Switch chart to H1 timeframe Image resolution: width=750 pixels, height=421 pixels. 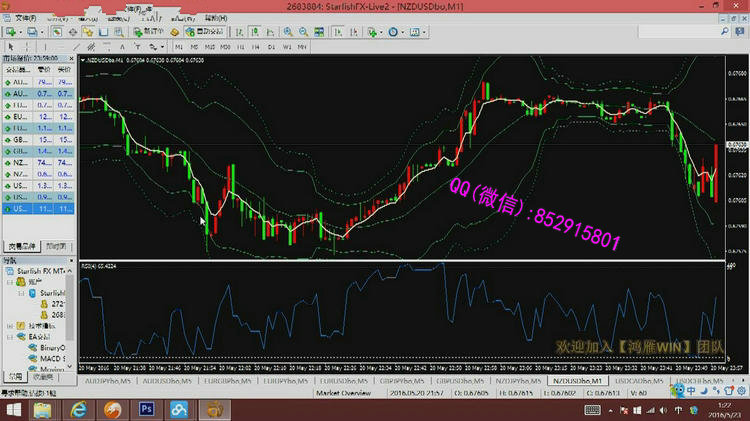241,46
